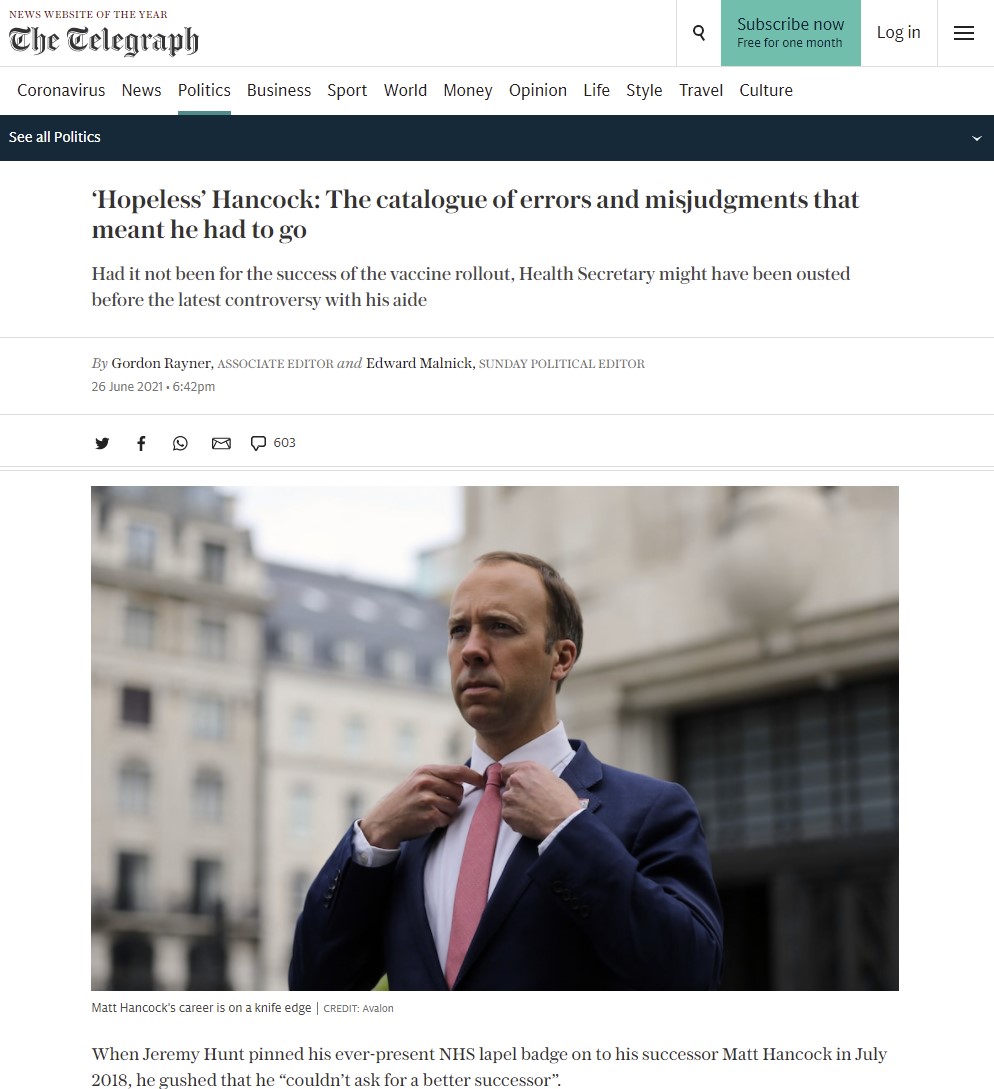994x1089 pixels.
Task: Open the 603 comments speech bubble
Action: coord(273,443)
